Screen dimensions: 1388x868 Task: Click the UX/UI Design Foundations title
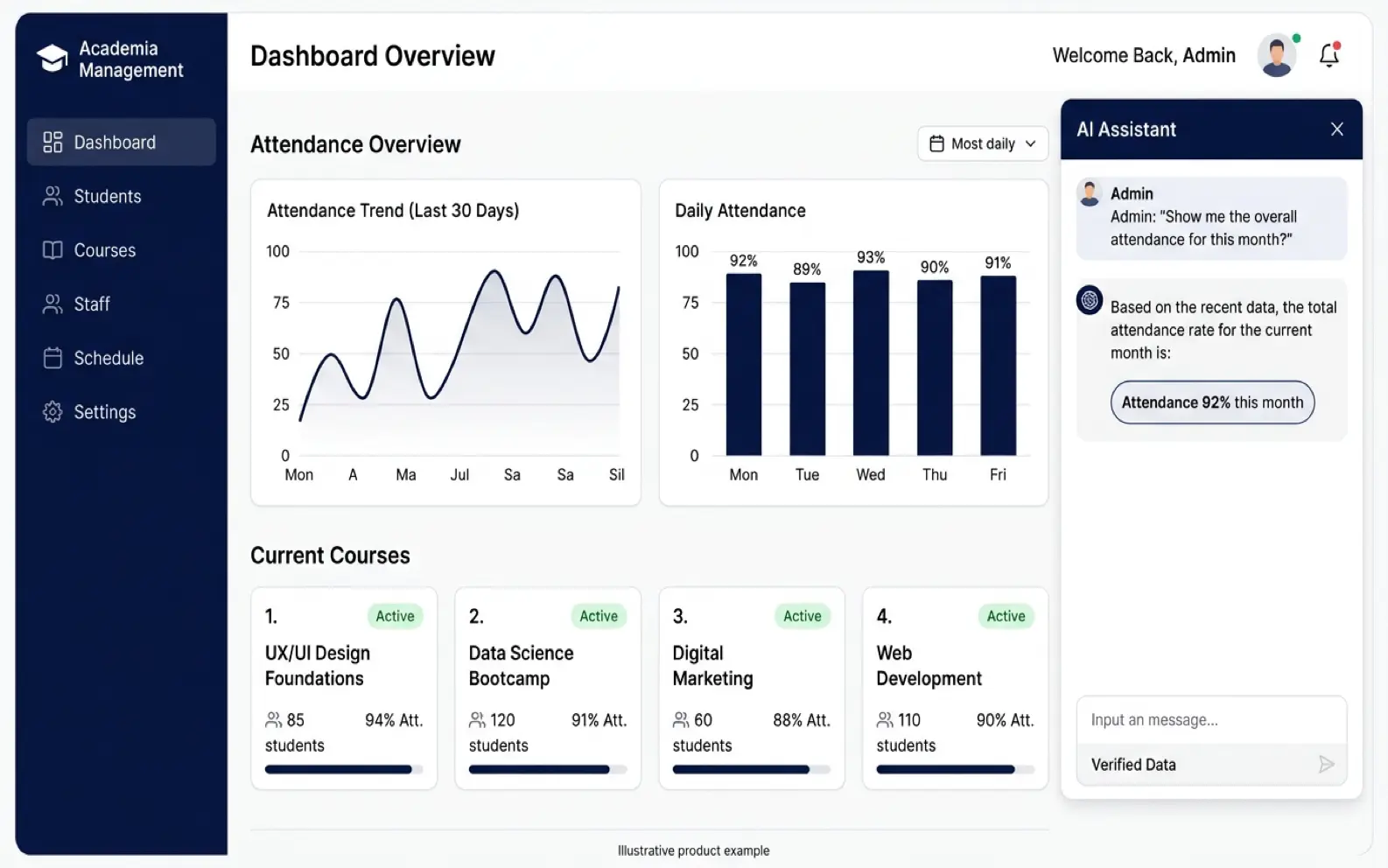pyautogui.click(x=318, y=666)
